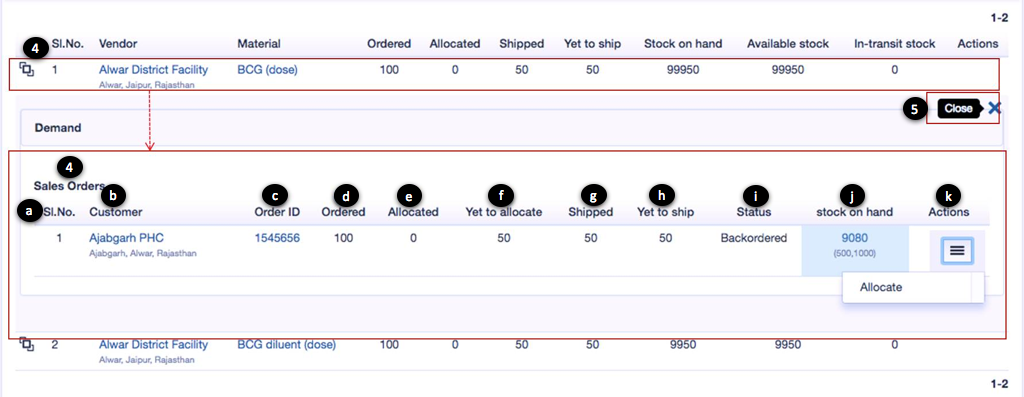Screen dimensions: 1024x397
Task: Close the demand panel with X icon
Action: pos(994,108)
